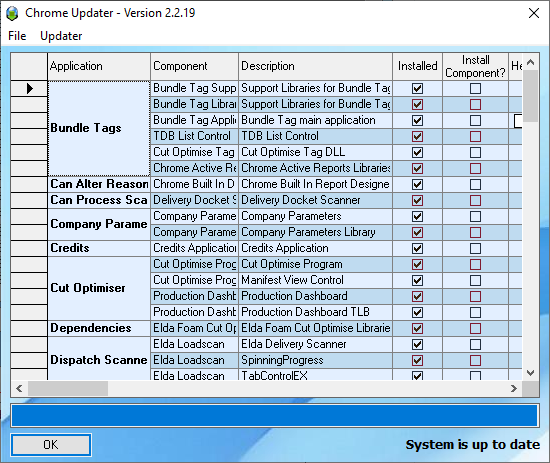Toggle Installed checkbox for TDB List Control
550x463 pixels.
tap(417, 136)
